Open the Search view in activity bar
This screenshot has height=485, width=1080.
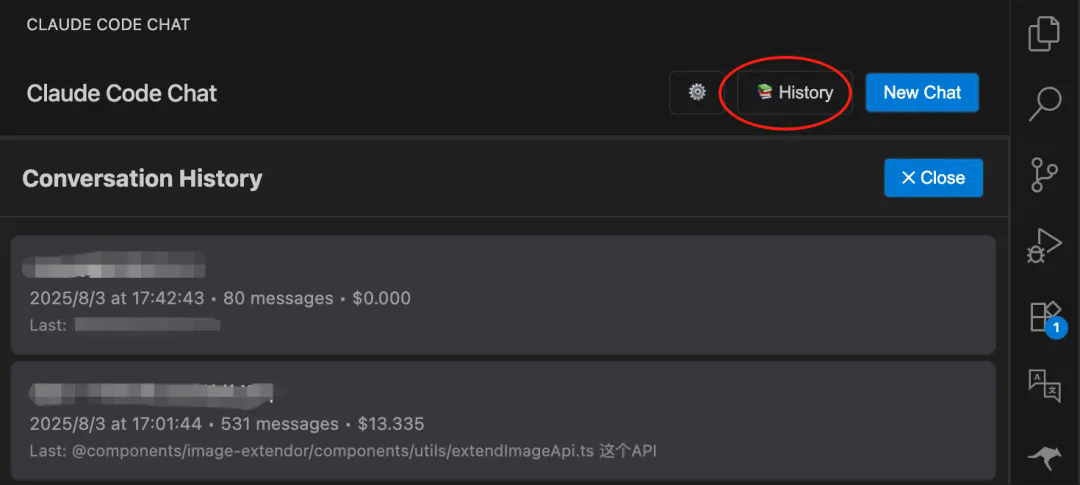pyautogui.click(x=1044, y=104)
